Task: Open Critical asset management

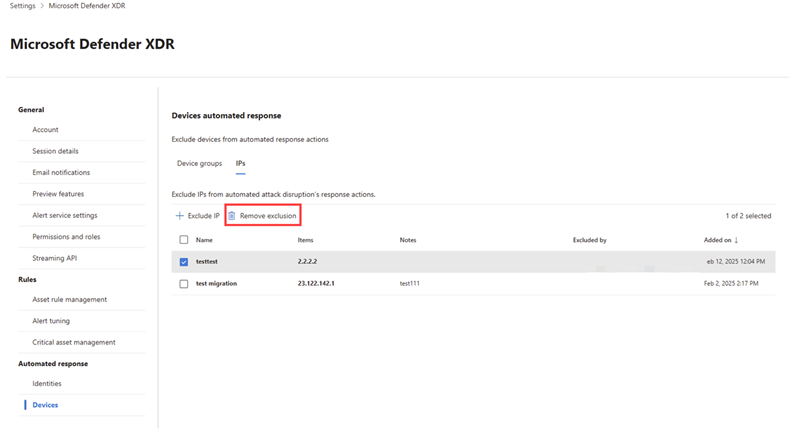Action: coord(74,343)
